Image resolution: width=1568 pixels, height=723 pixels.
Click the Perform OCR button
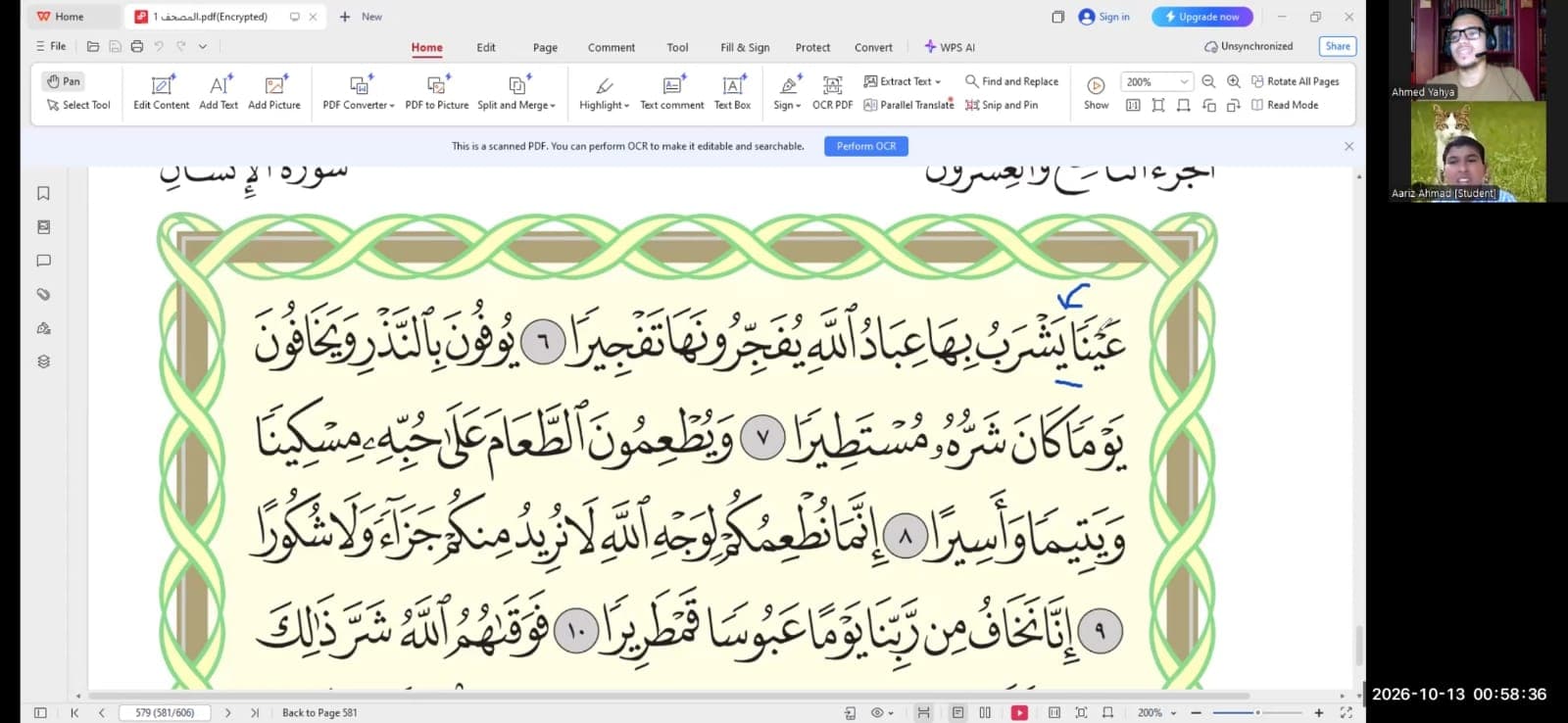(x=866, y=146)
